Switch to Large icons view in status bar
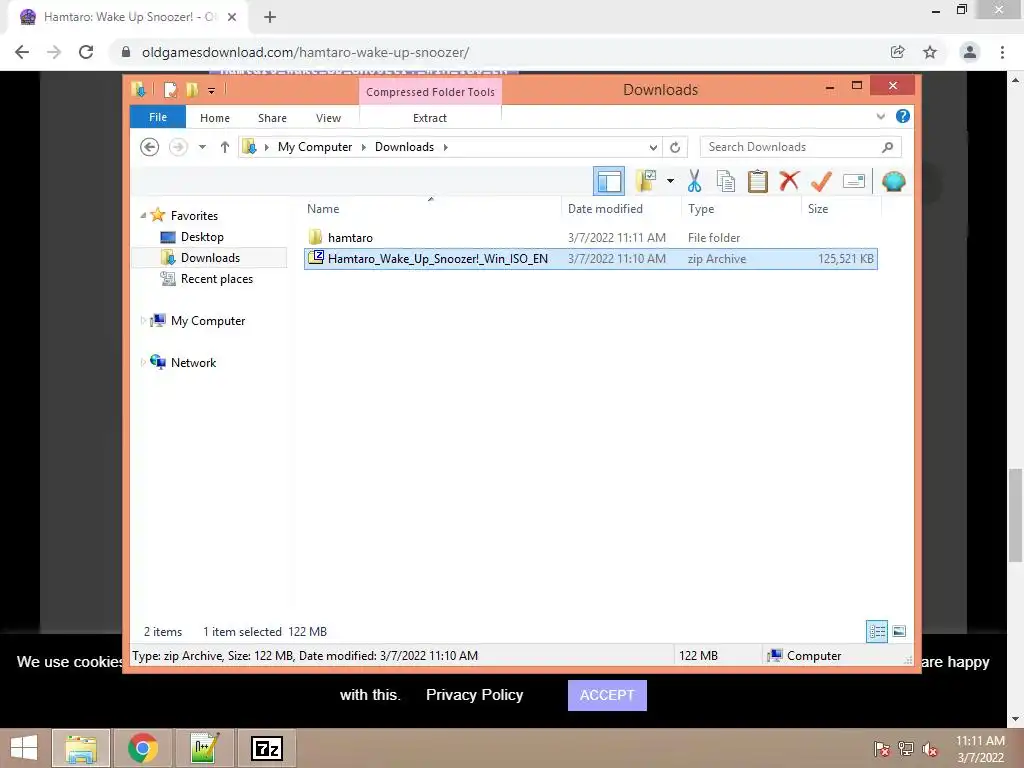Image resolution: width=1024 pixels, height=768 pixels. coord(899,631)
